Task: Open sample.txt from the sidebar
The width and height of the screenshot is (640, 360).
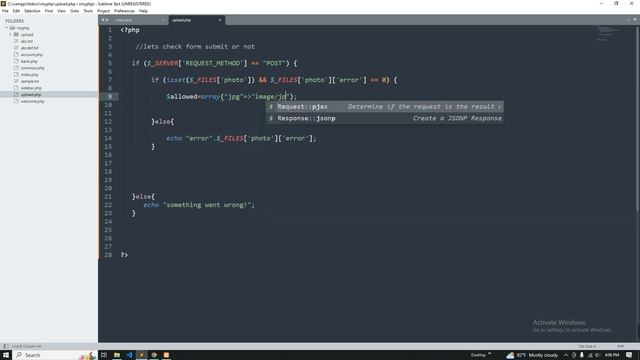Action: [x=30, y=81]
